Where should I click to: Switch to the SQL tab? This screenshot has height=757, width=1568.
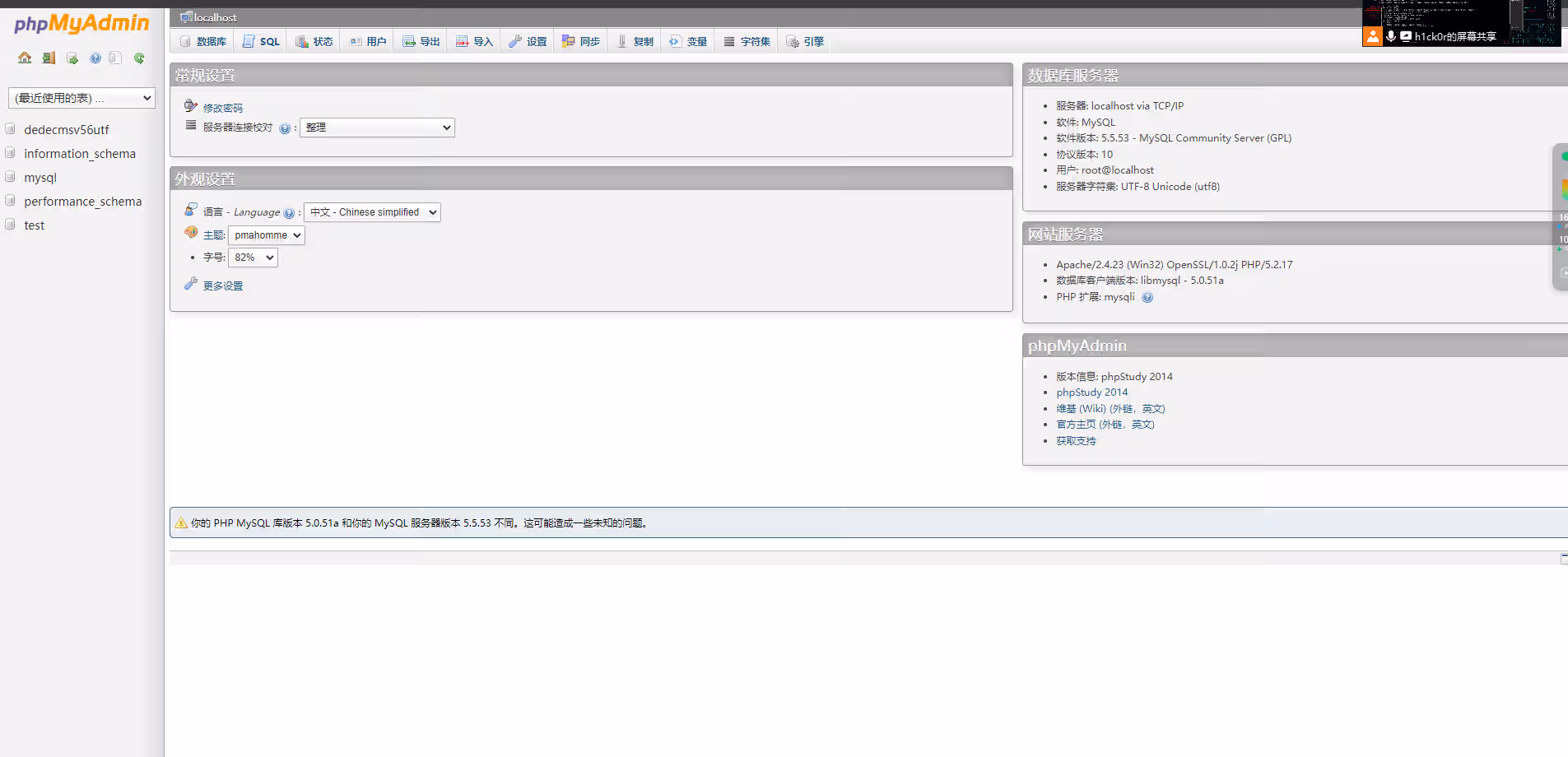pos(261,41)
